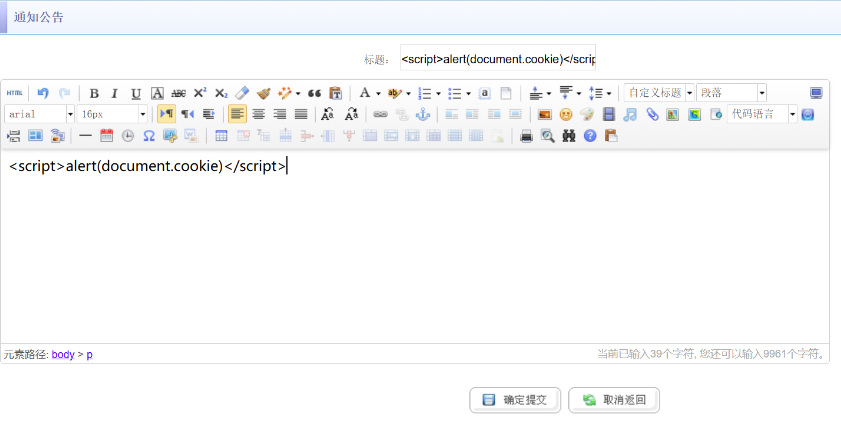Activate the format painter brush
Viewport: 841px width, 426px height.
263,93
